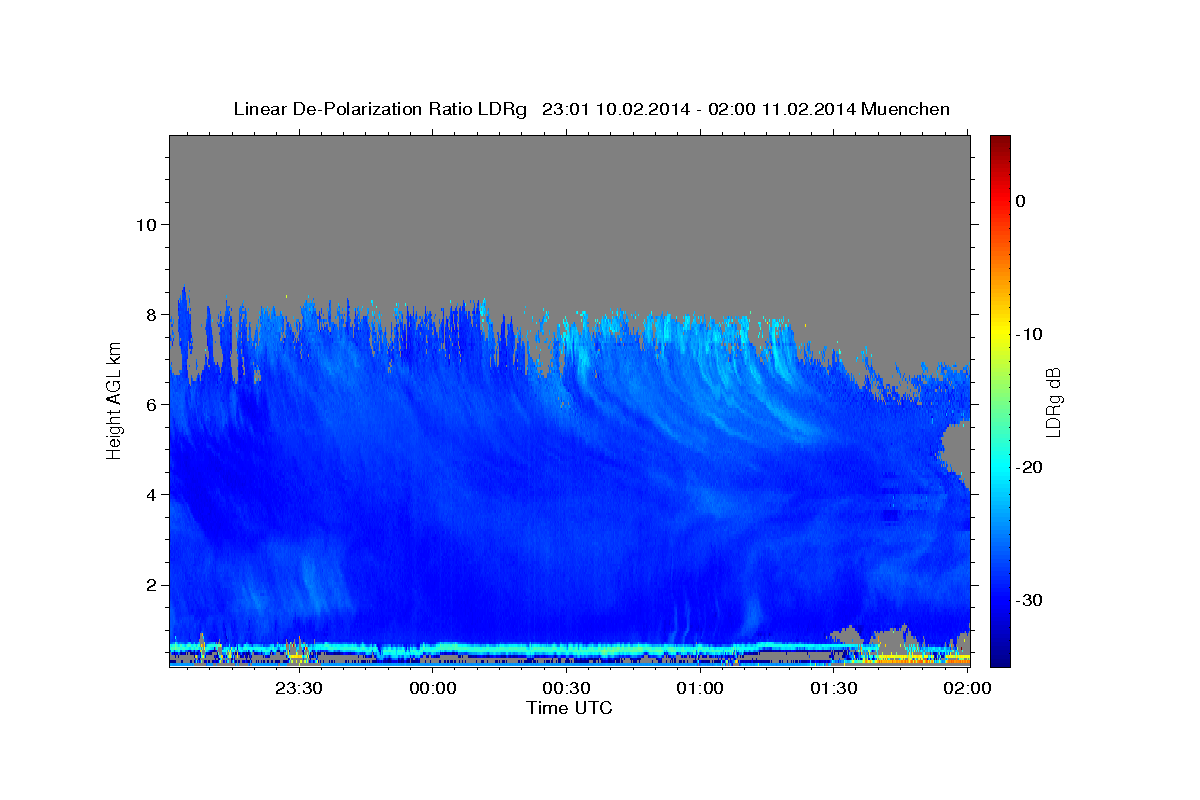Click the plot title 'Linear De-Polarization Ratio LDRg'
The width and height of the screenshot is (1200, 800).
(380, 109)
